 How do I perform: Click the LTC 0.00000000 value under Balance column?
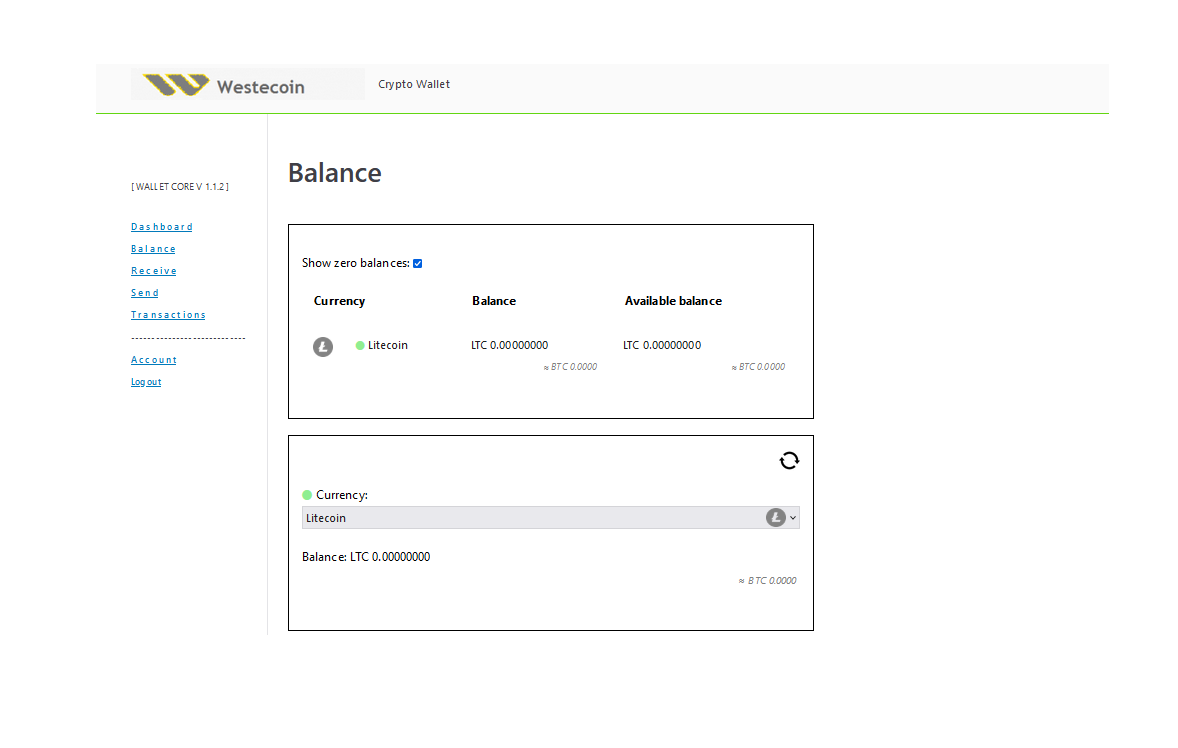coord(509,345)
